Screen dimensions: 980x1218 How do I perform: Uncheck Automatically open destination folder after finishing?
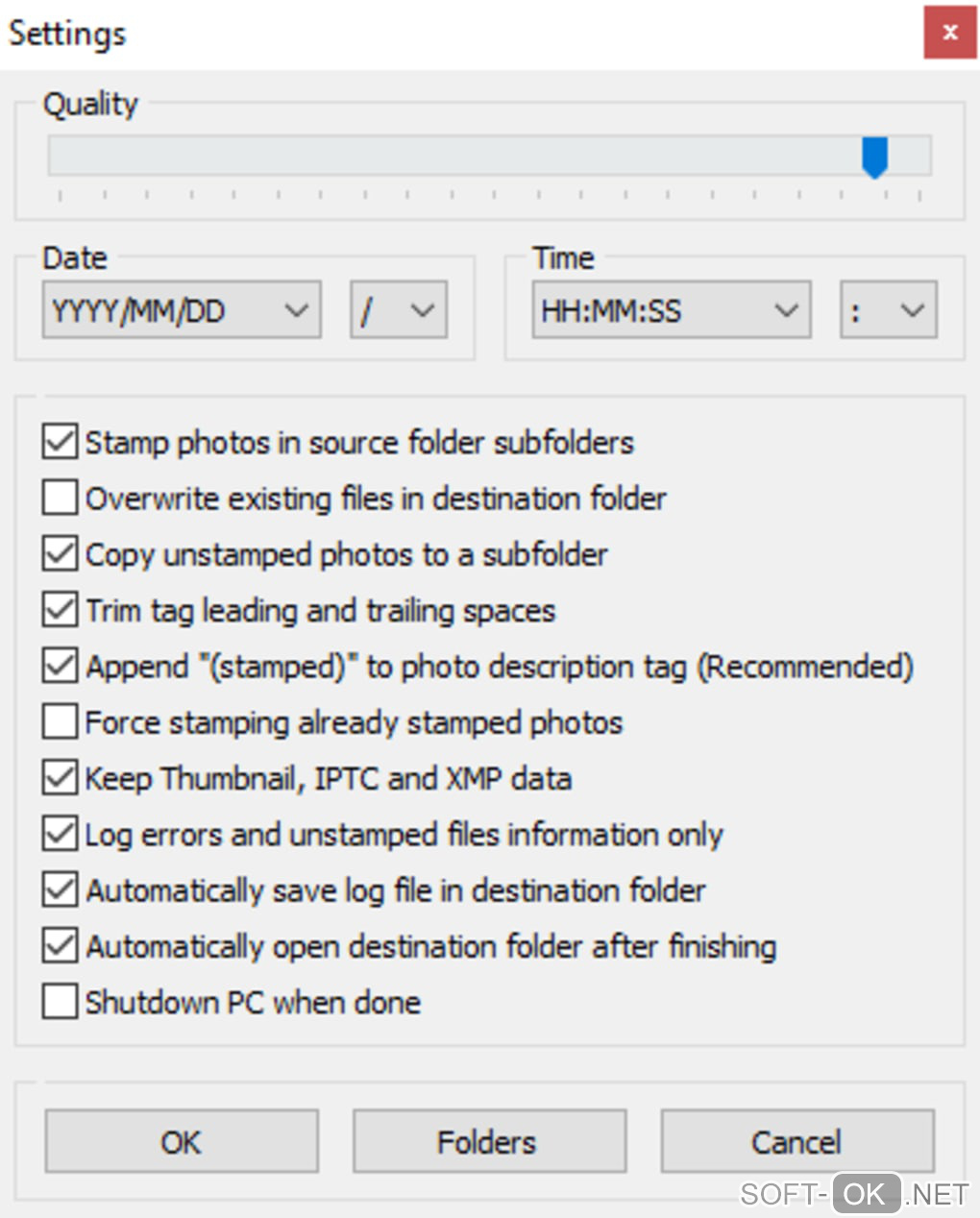pyautogui.click(x=61, y=946)
